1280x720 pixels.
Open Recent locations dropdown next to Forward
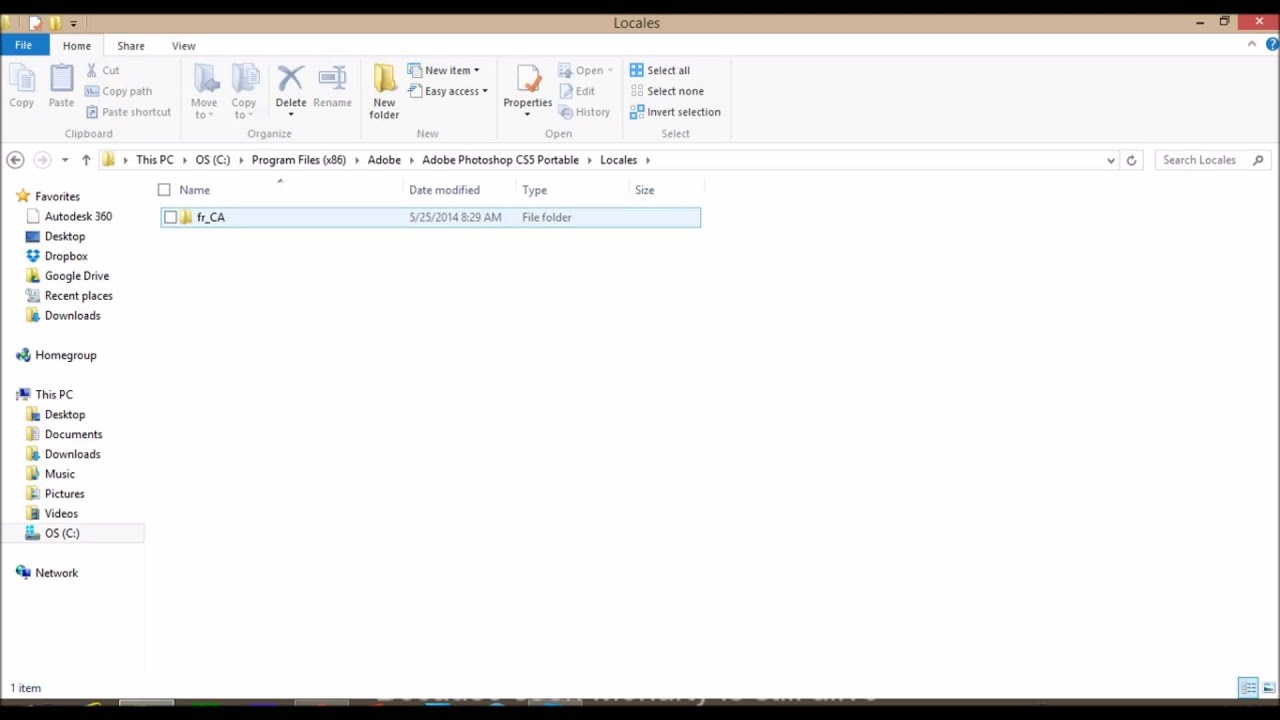pyautogui.click(x=65, y=160)
